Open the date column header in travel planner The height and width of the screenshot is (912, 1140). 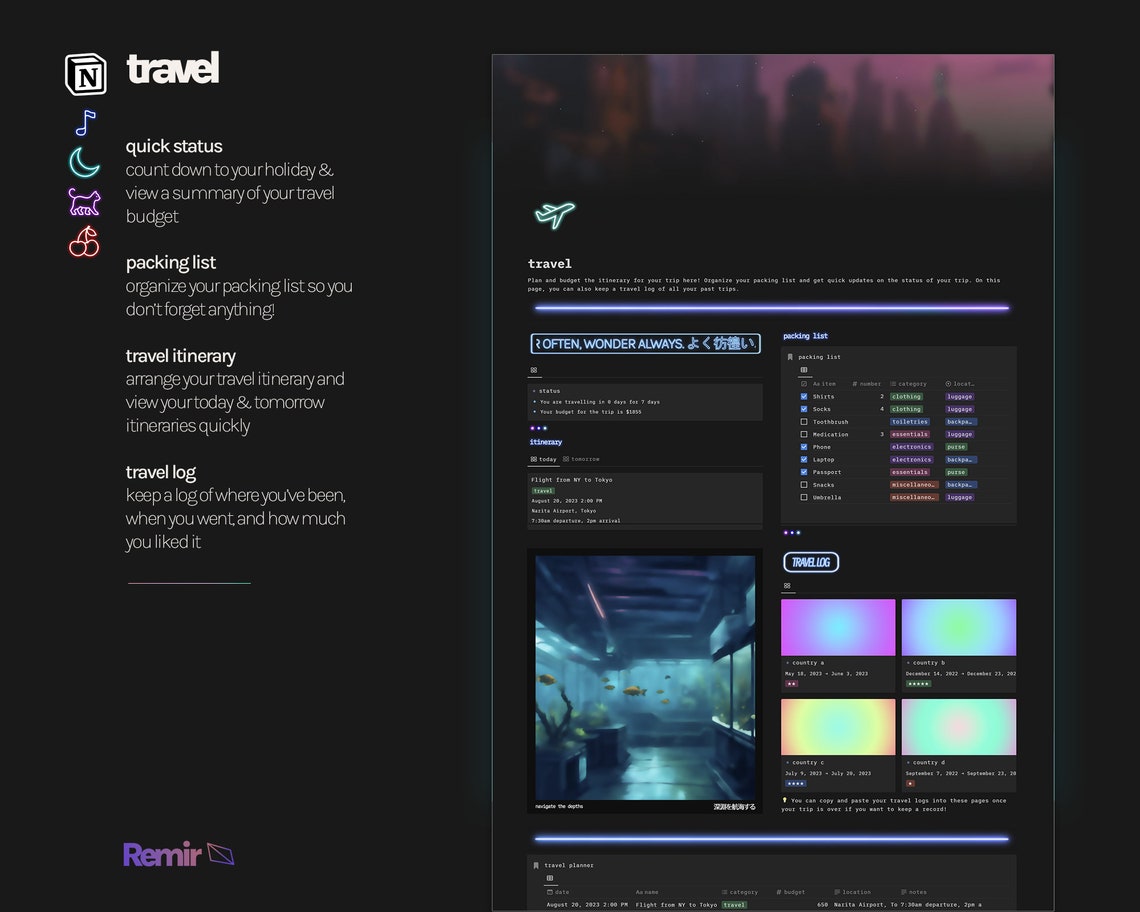pyautogui.click(x=558, y=892)
